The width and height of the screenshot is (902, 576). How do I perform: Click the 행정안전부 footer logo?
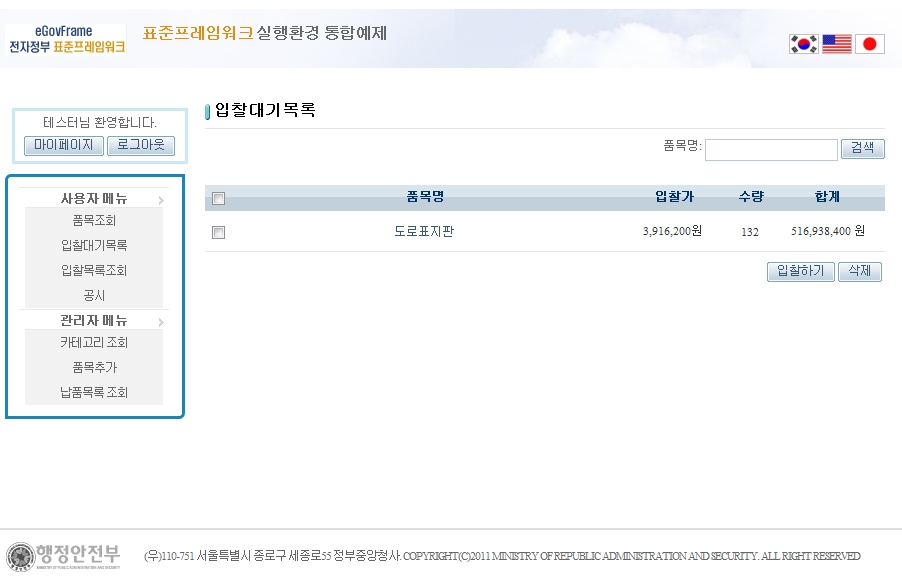(65, 555)
